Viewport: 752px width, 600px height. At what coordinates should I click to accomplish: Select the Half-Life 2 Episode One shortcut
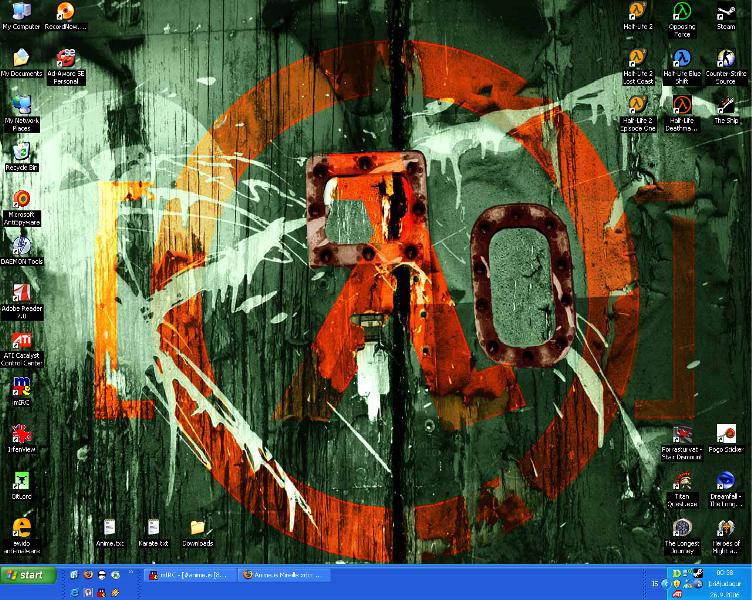point(638,114)
